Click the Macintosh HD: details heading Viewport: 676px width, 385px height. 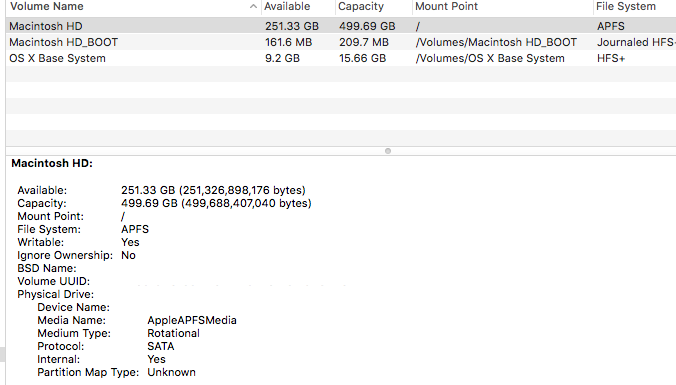[x=52, y=163]
